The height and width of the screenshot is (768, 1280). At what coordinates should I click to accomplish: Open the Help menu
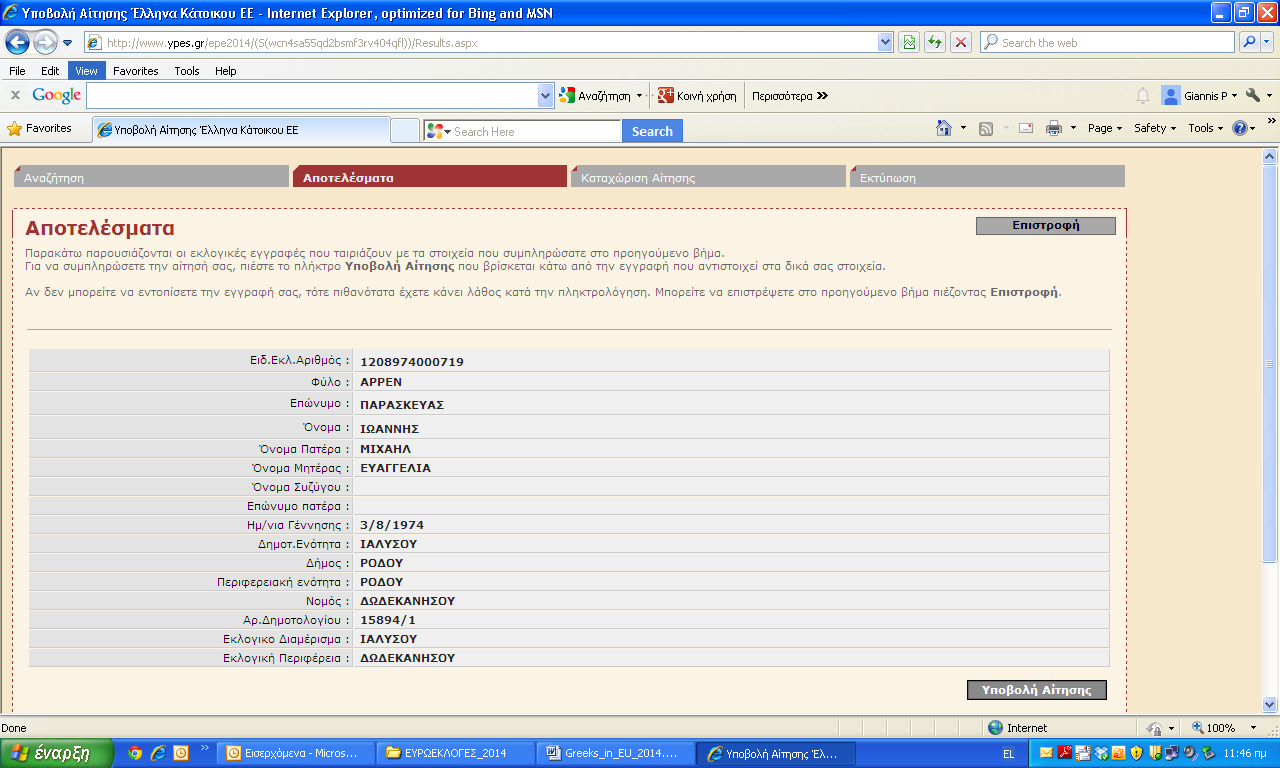pyautogui.click(x=226, y=71)
